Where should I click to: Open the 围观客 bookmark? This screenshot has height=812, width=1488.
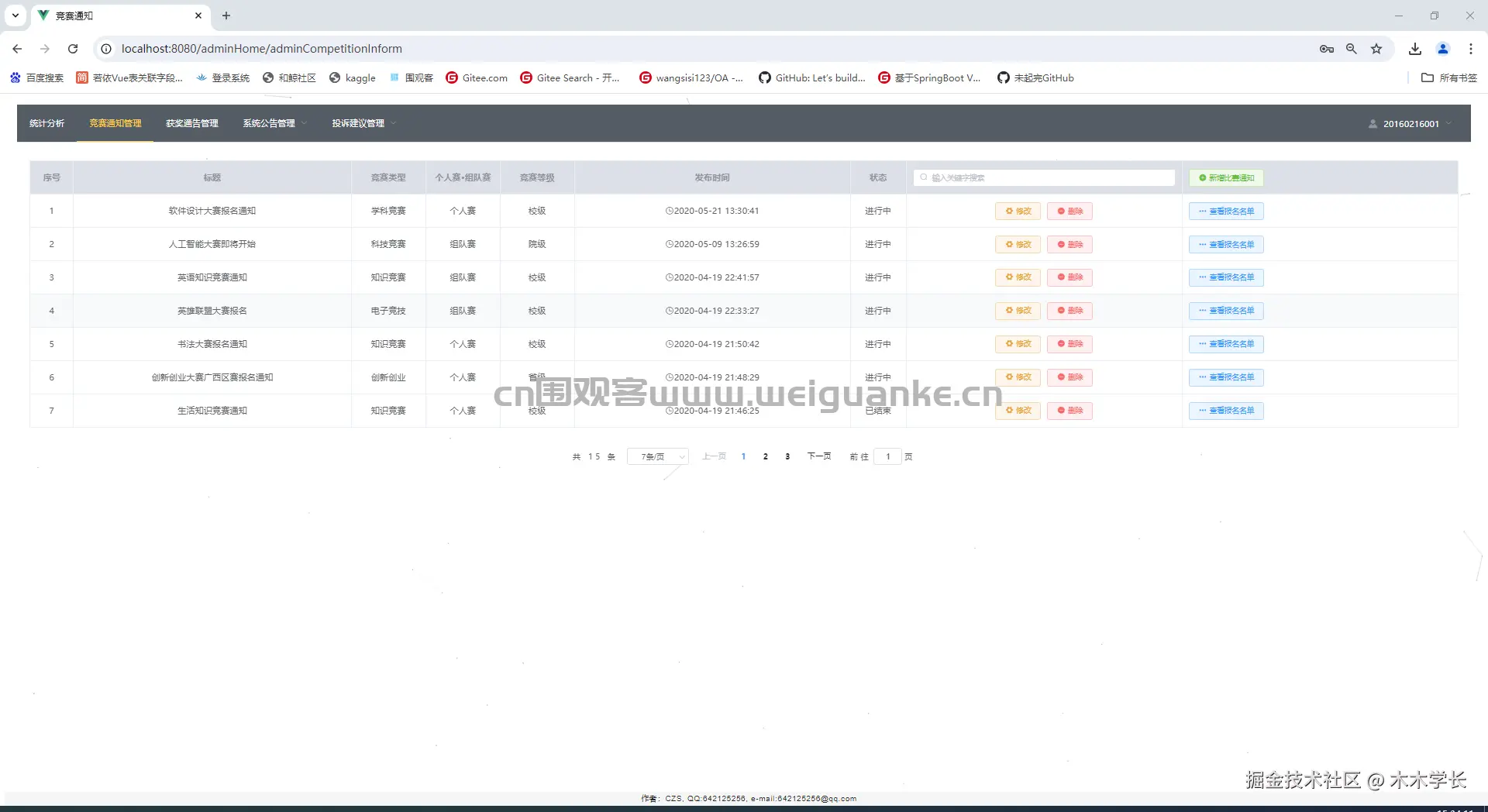point(411,77)
